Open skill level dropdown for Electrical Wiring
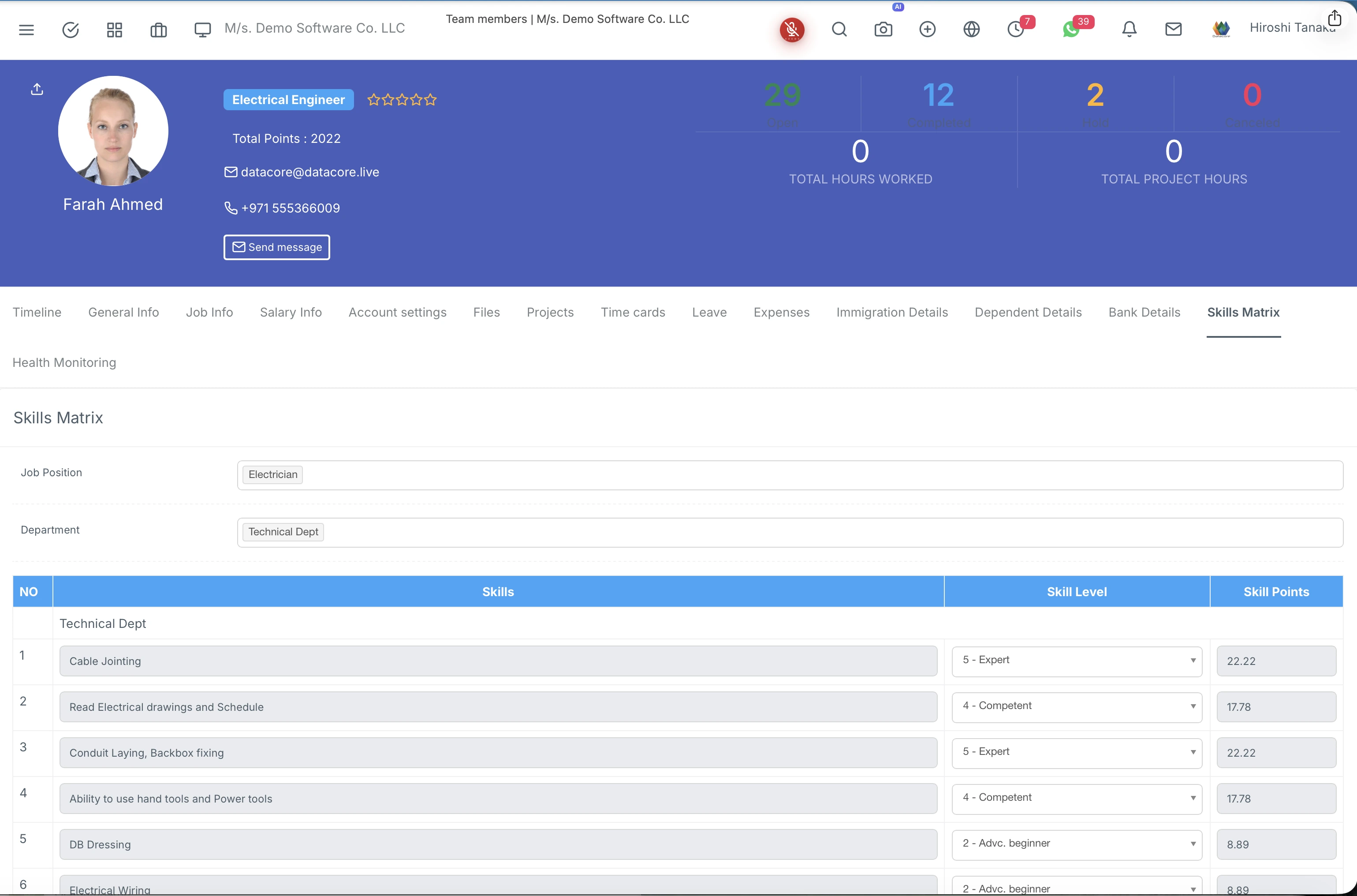This screenshot has width=1357, height=896. [x=1077, y=887]
